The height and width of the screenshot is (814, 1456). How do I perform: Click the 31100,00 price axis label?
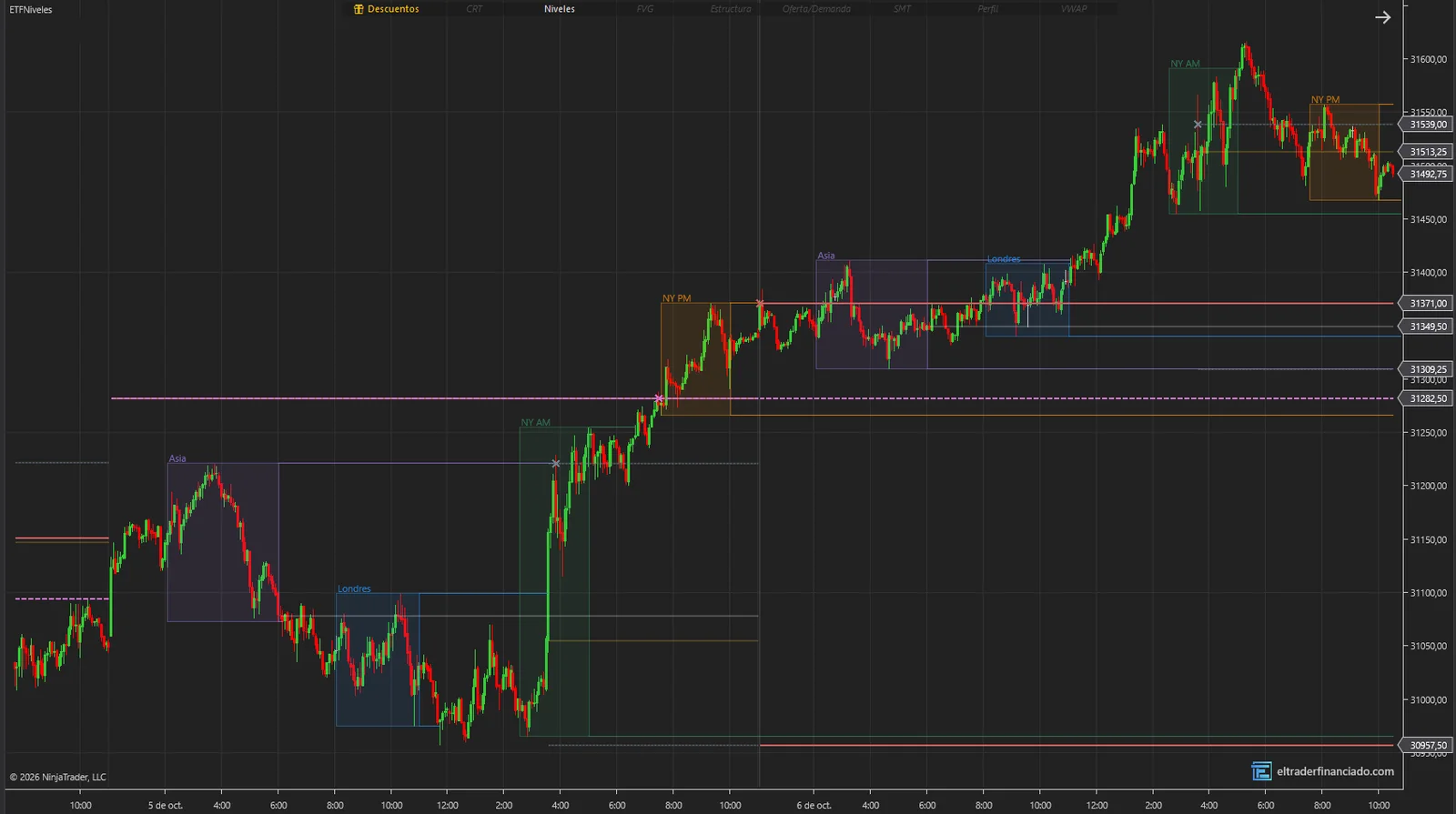pyautogui.click(x=1428, y=593)
